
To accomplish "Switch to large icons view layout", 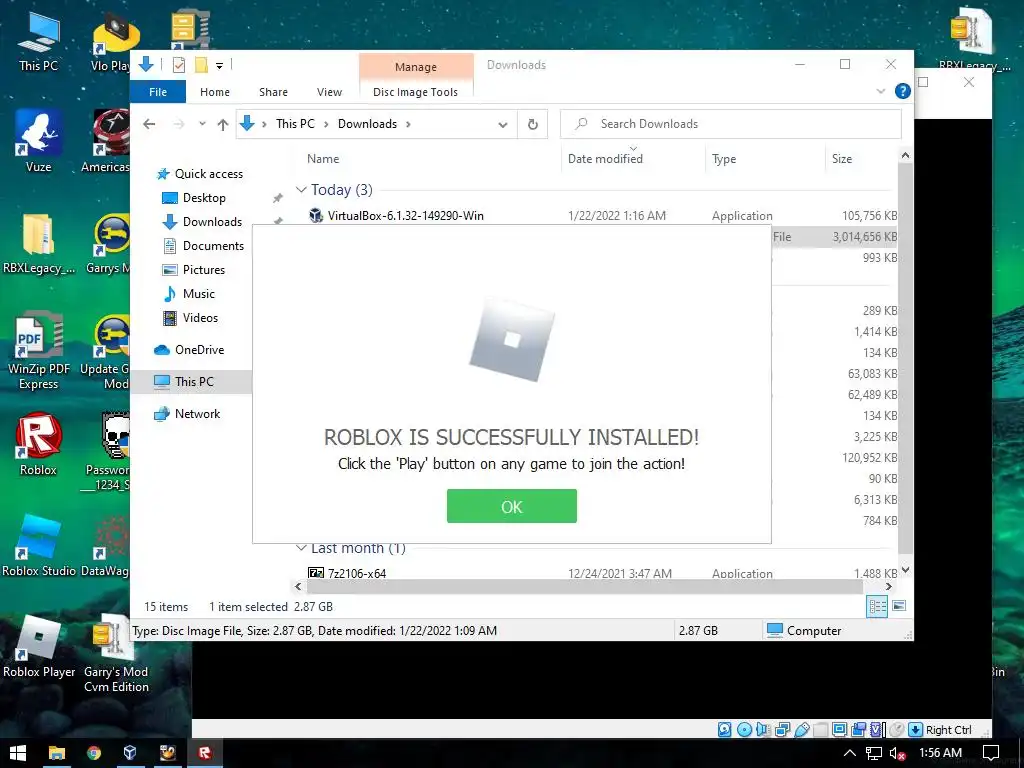I will pos(899,607).
